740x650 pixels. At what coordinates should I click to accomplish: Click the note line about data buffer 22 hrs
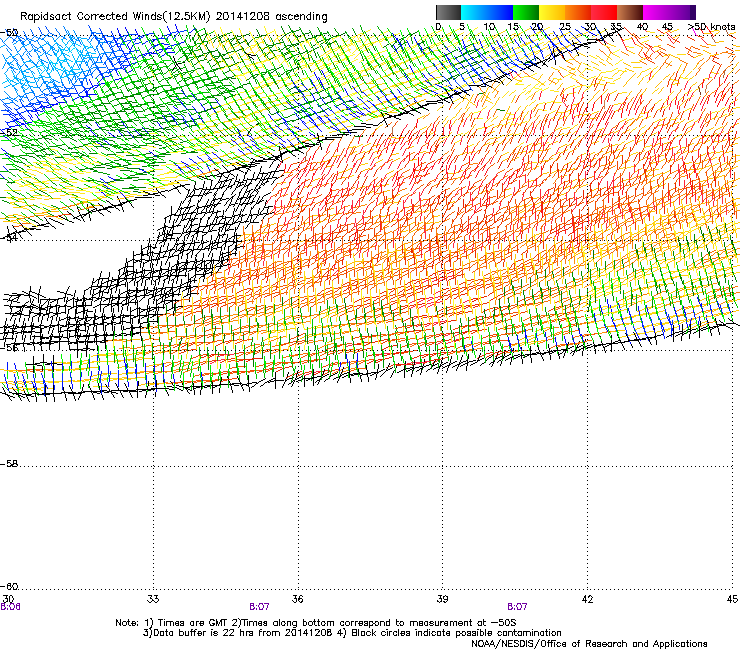pyautogui.click(x=352, y=633)
